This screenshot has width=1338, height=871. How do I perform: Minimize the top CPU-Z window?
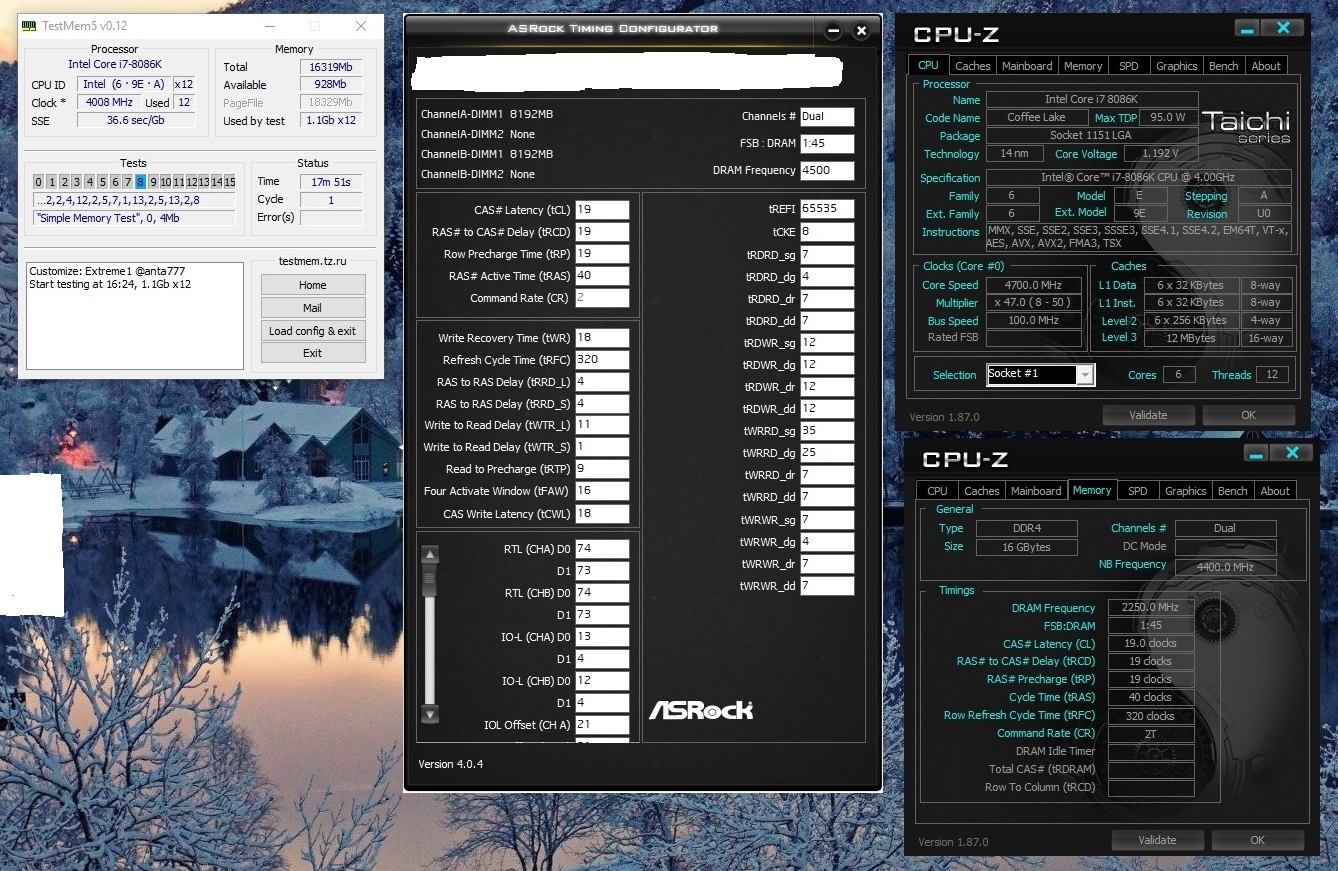pos(1246,28)
